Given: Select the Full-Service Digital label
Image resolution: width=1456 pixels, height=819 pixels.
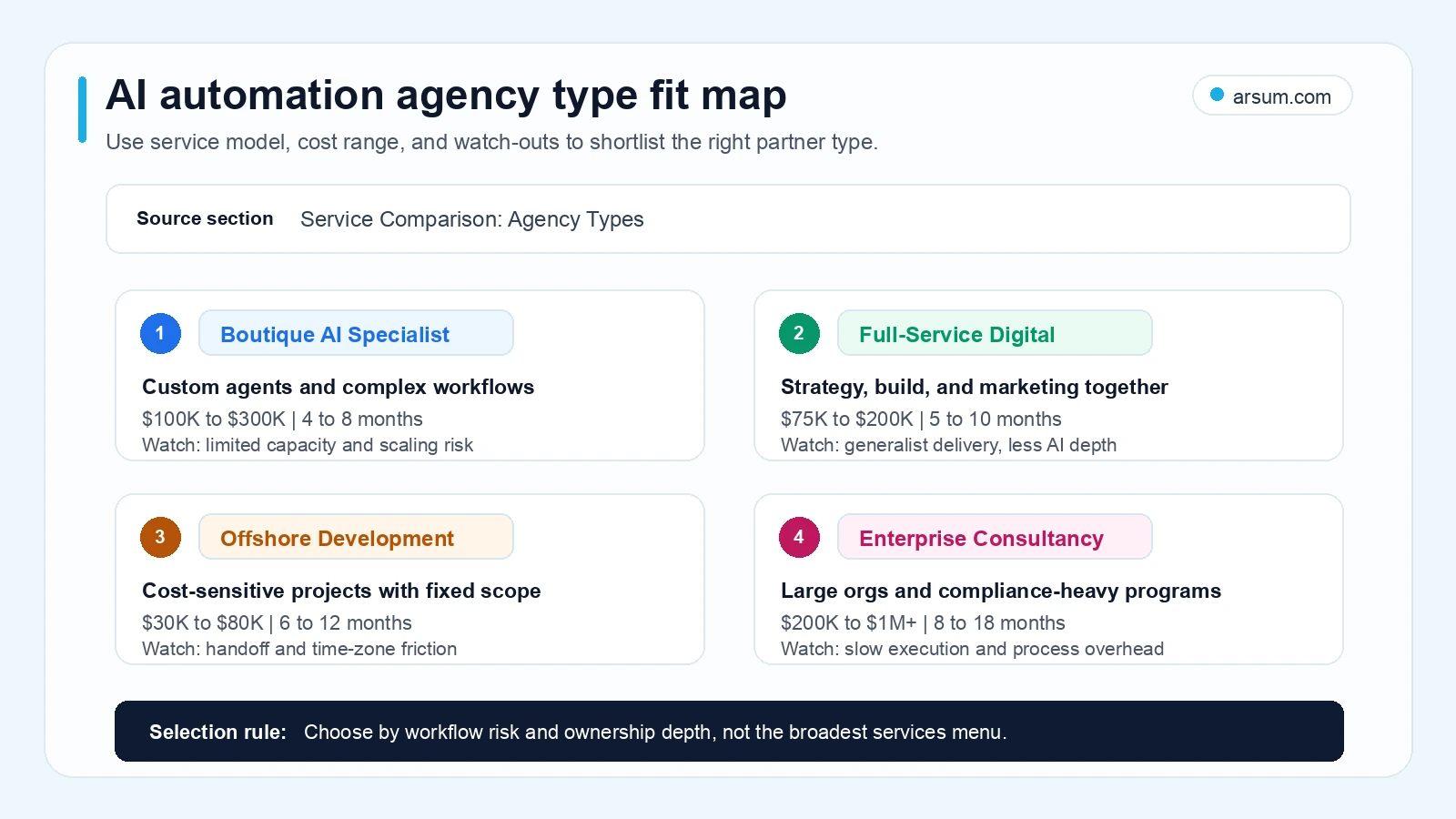Looking at the screenshot, I should coord(995,333).
